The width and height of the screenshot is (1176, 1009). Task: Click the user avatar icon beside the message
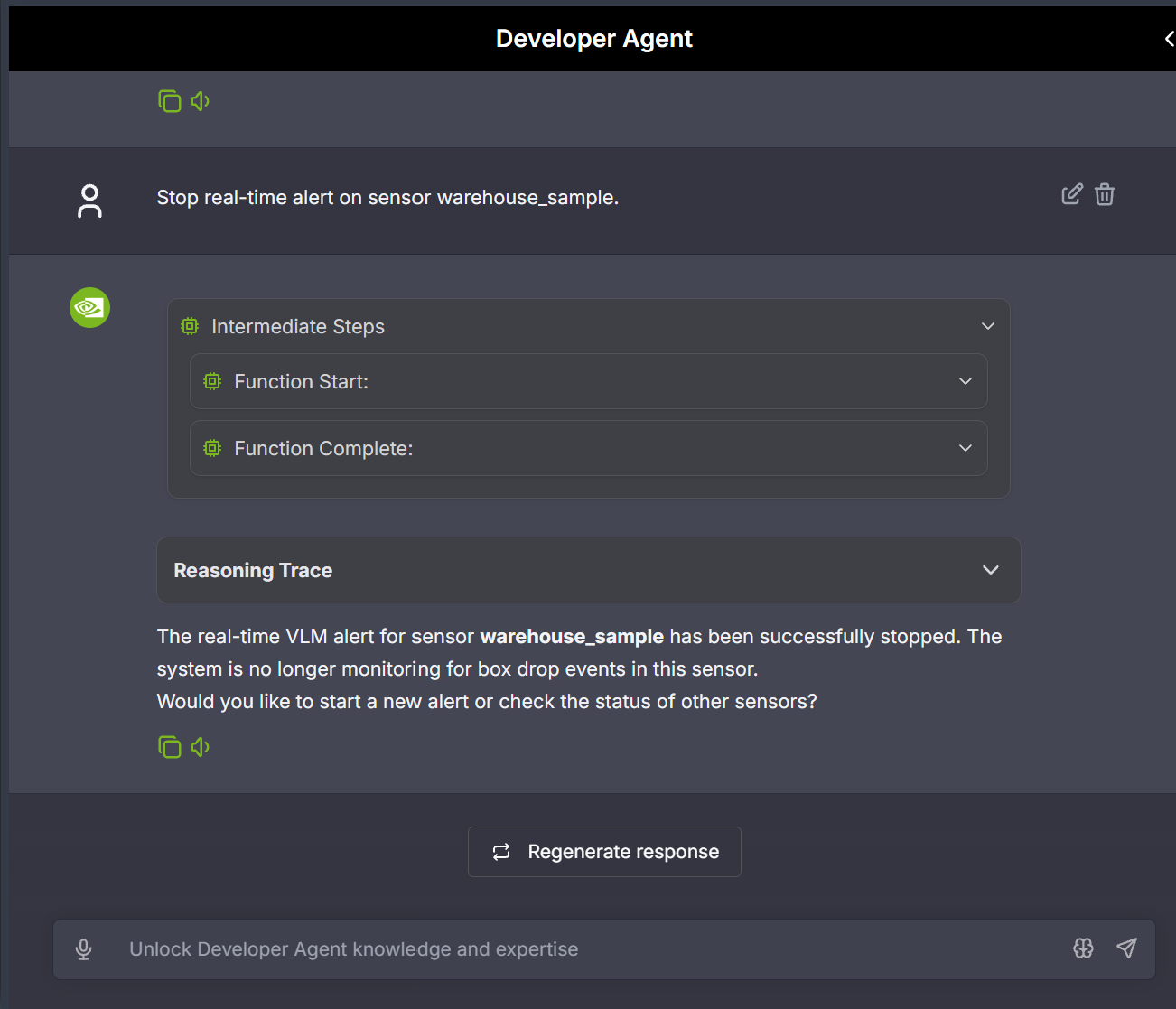pyautogui.click(x=89, y=201)
